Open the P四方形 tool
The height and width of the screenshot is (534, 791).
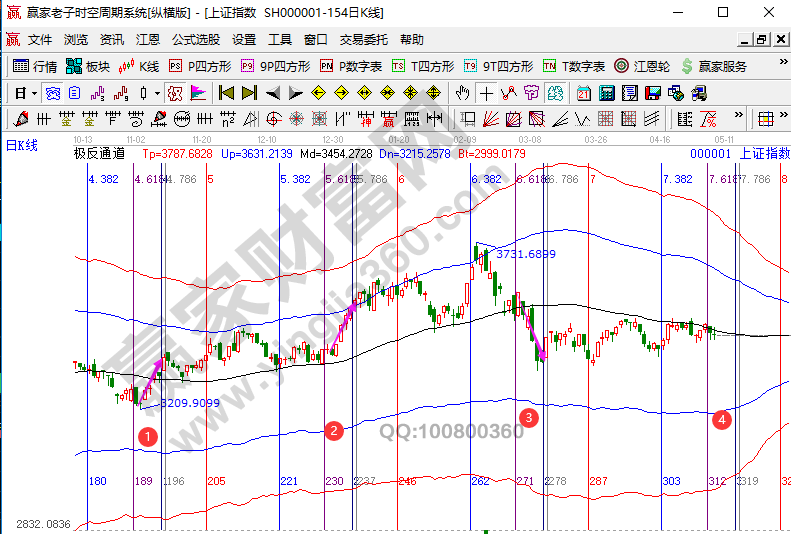199,66
